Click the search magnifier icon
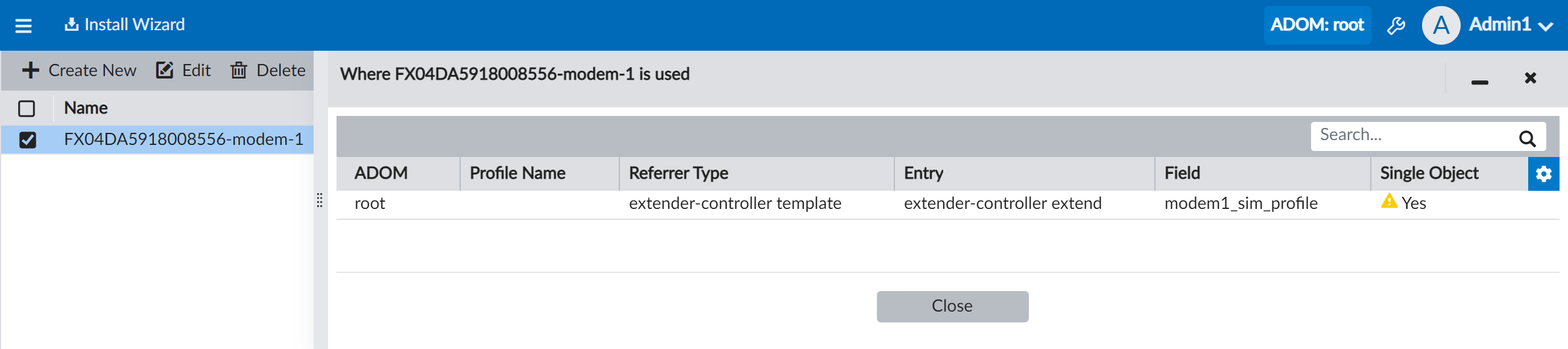 pos(1526,138)
